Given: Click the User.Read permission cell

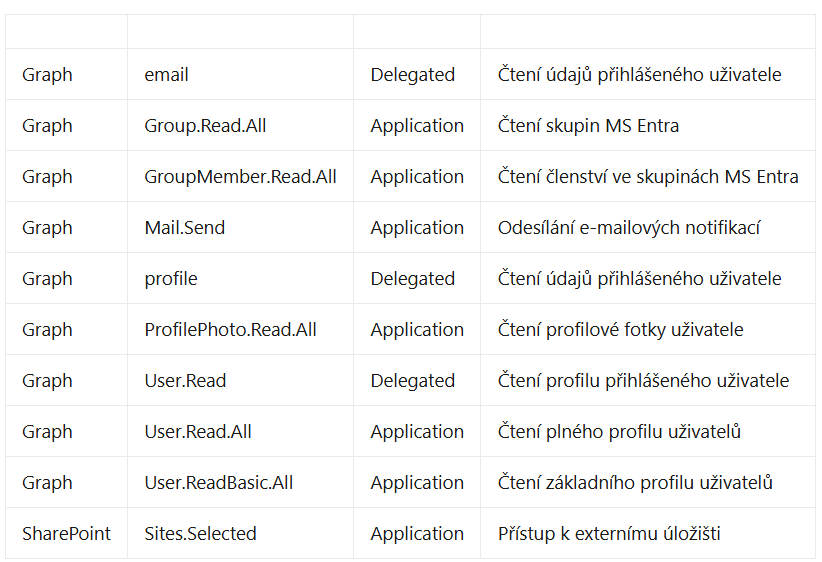Looking at the screenshot, I should (x=185, y=381).
